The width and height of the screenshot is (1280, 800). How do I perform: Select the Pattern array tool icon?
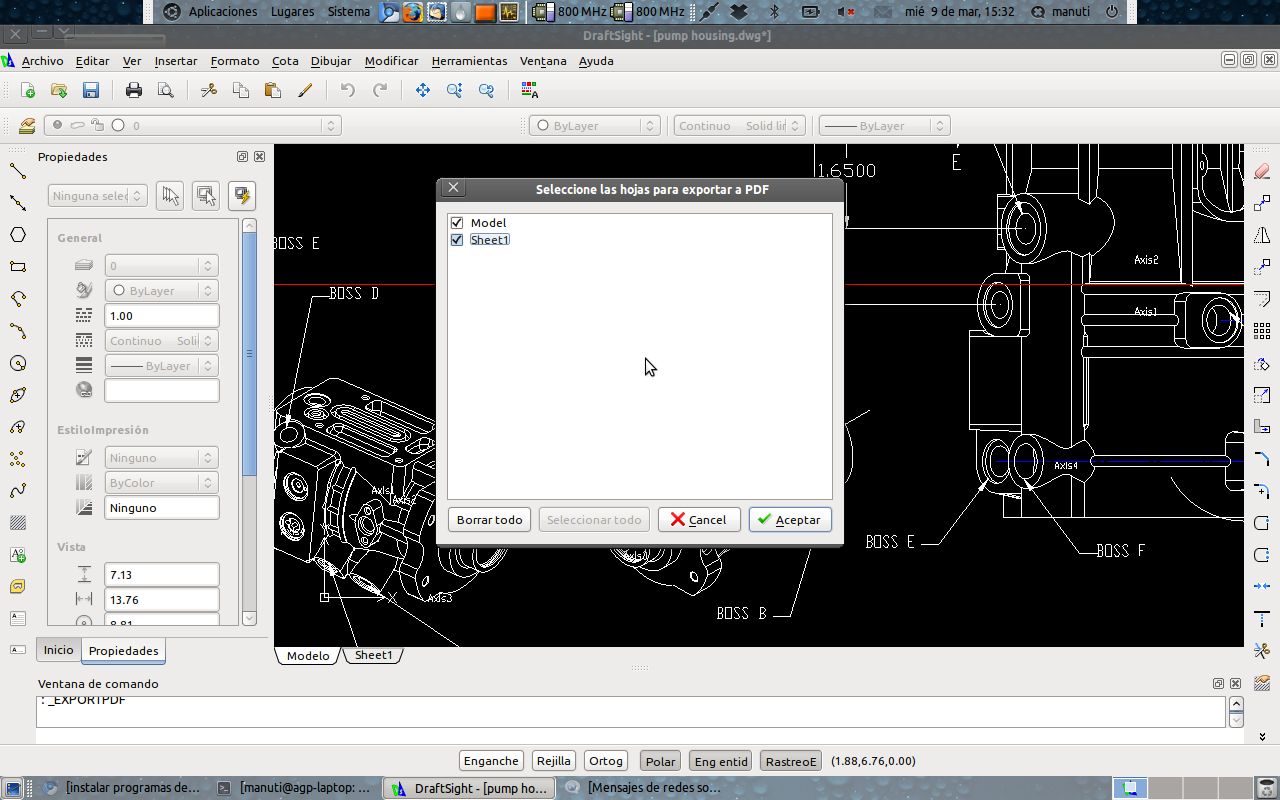tap(1261, 330)
